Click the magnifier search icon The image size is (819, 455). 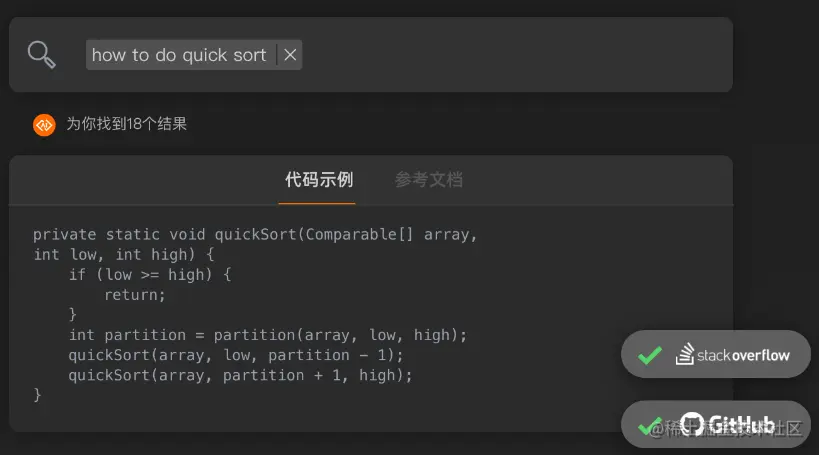coord(42,55)
